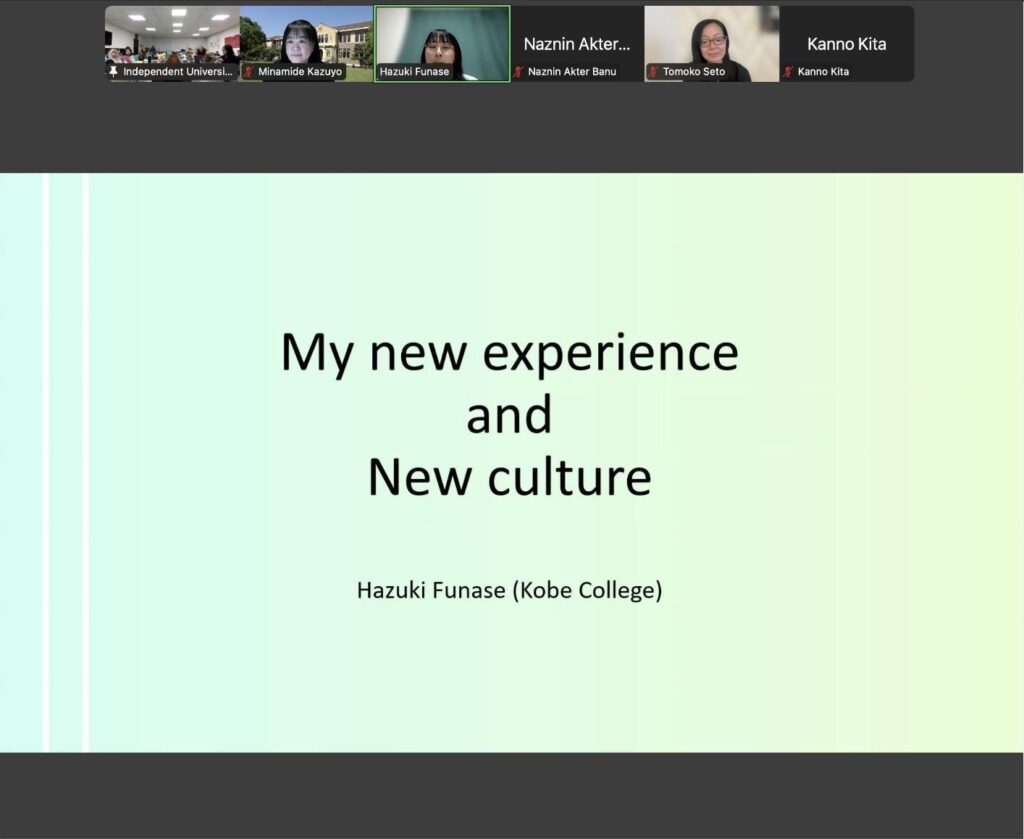Screen dimensions: 1024x839
Task: Click the 'Naznin Akter Banu' name label
Action: pyautogui.click(x=572, y=72)
